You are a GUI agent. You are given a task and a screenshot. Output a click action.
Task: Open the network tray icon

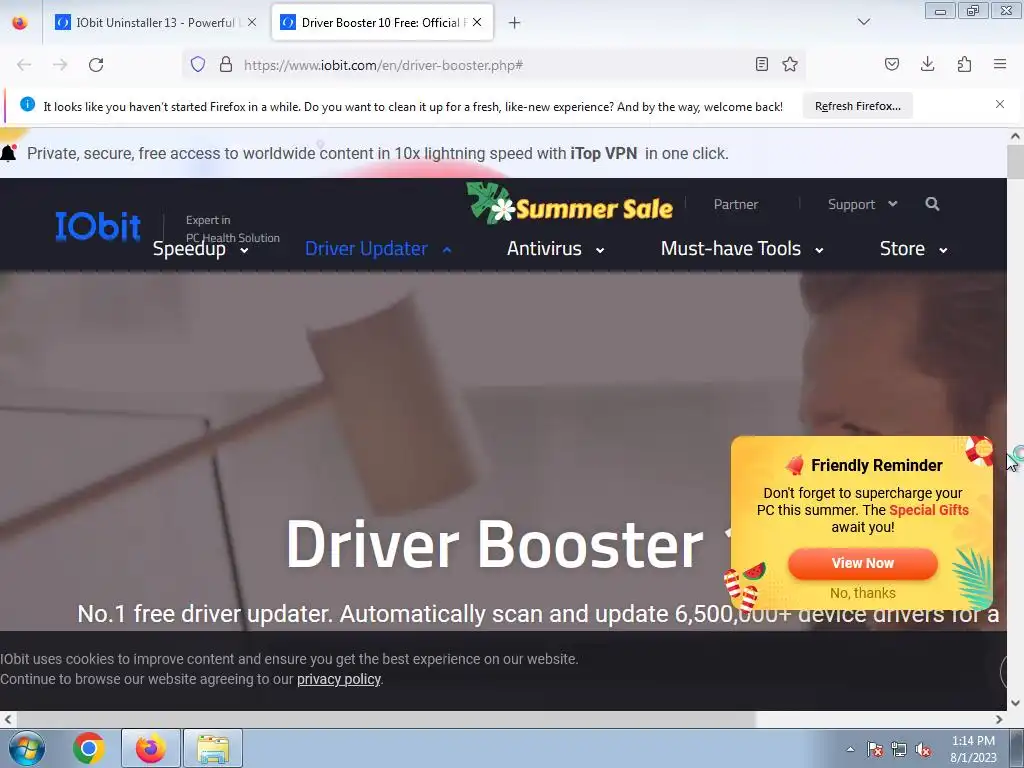pyautogui.click(x=899, y=750)
